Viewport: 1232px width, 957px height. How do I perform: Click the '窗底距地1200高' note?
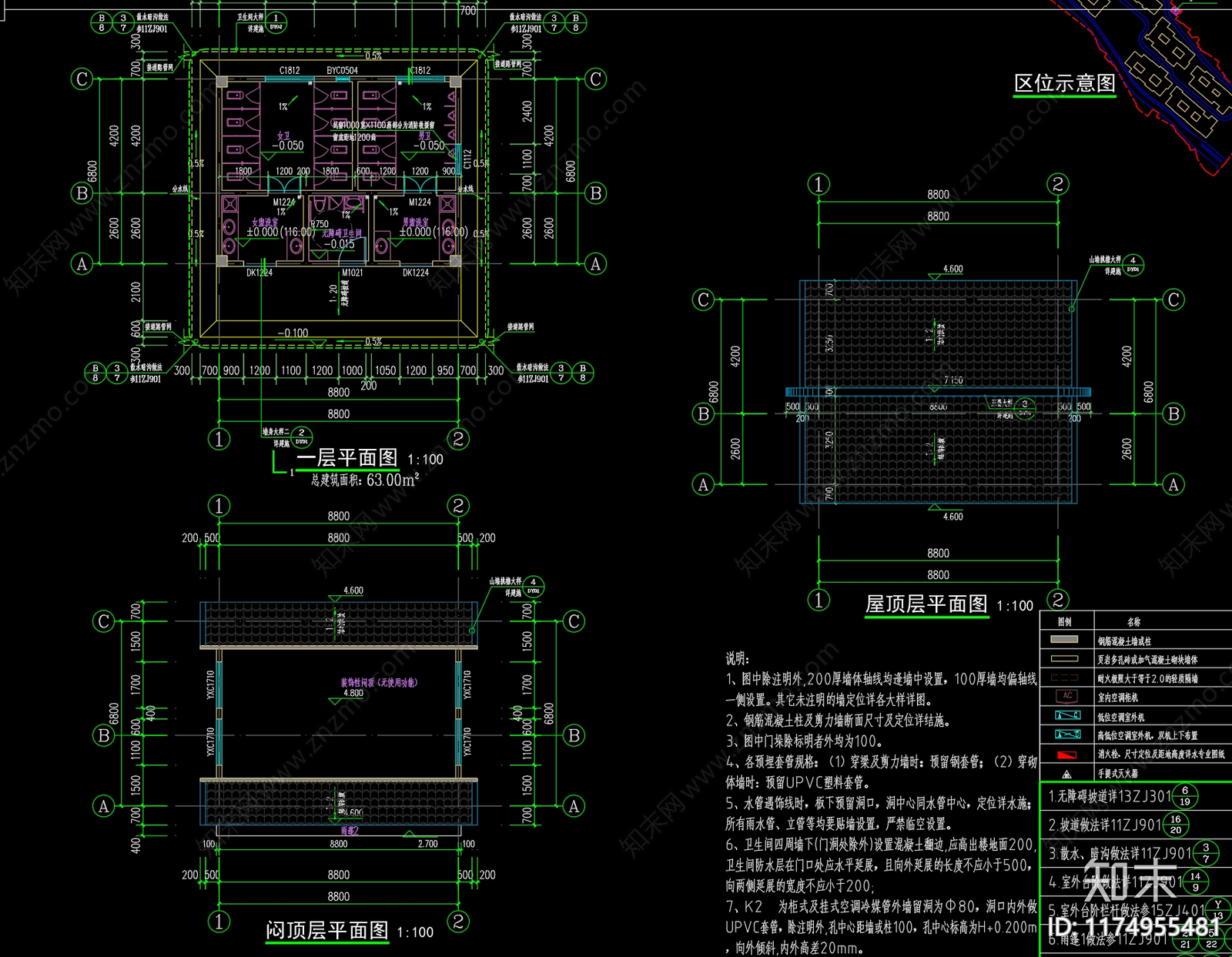tap(354, 137)
